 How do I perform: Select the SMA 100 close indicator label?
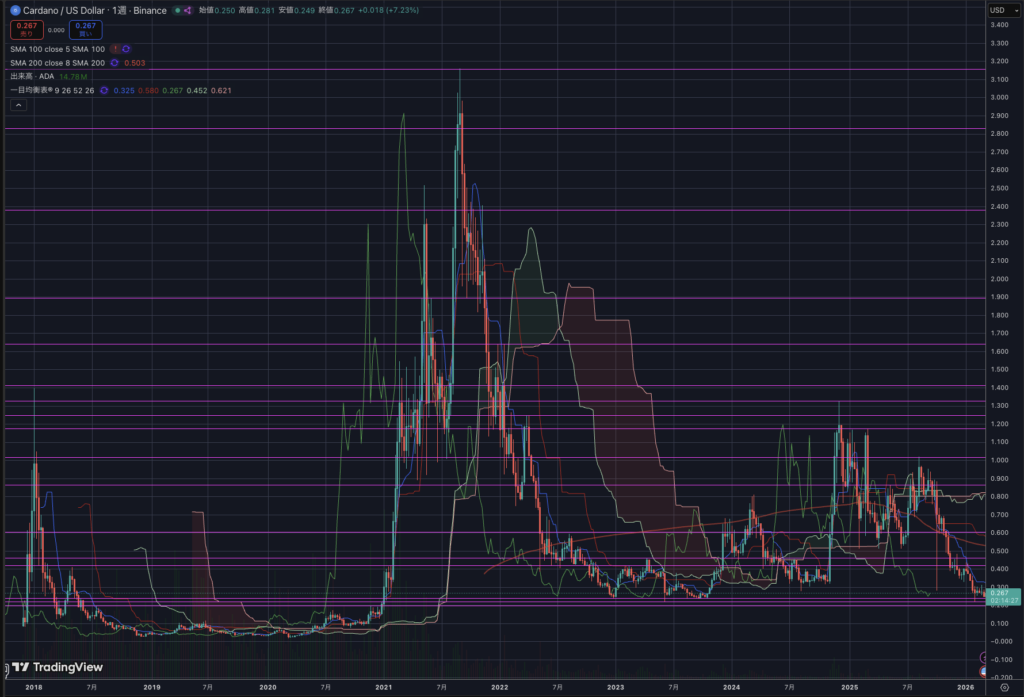click(57, 48)
